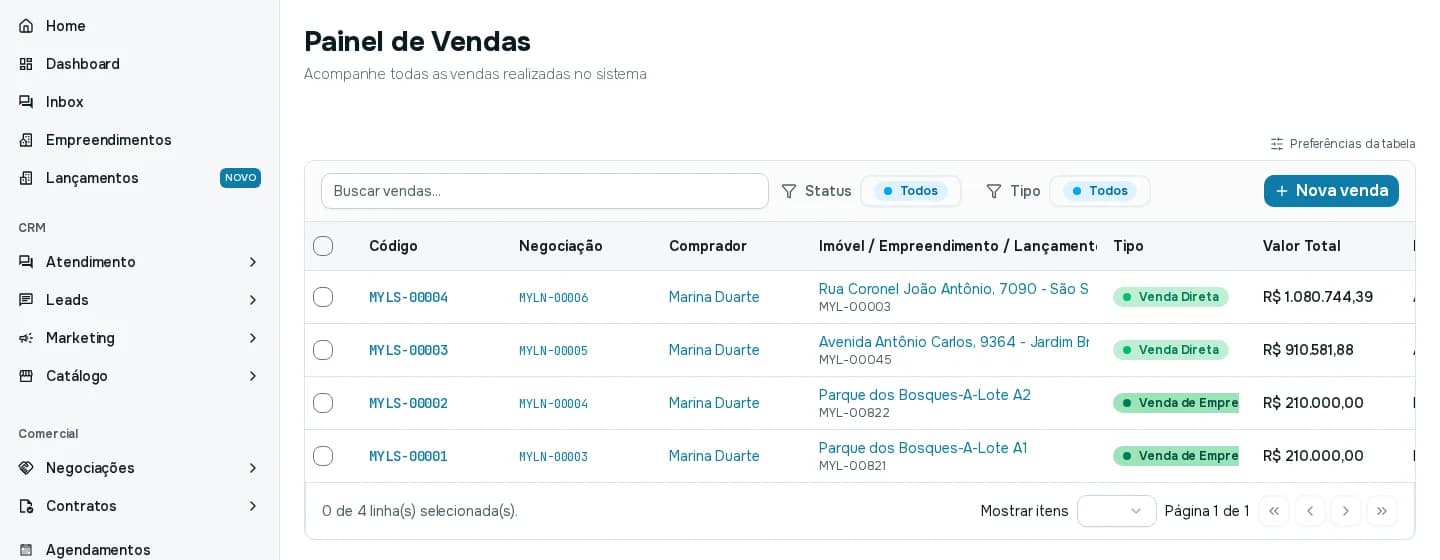This screenshot has width=1440, height=560.
Task: Click Marina Duarte in MYLS-00002 row
Action: coord(714,403)
